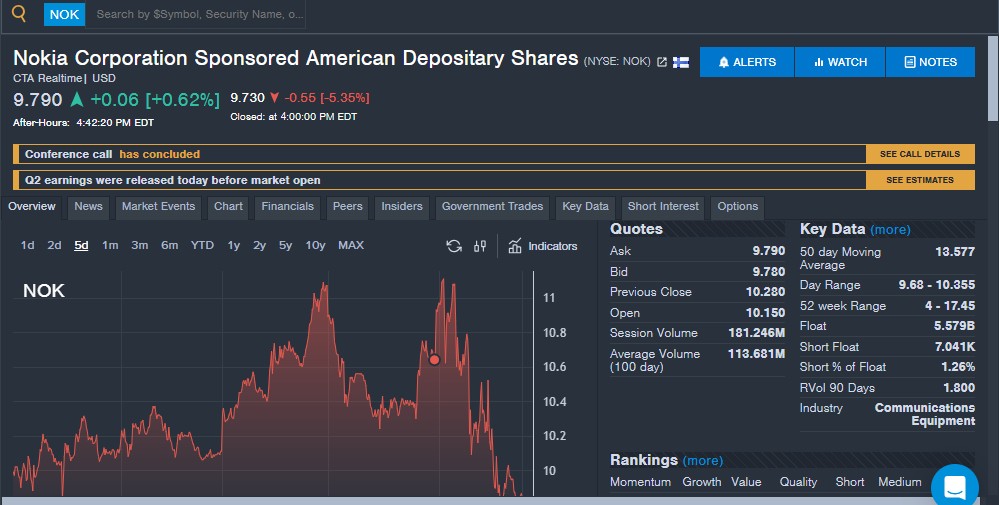The width and height of the screenshot is (999, 505).
Task: Select the 6m chart range
Action: [x=169, y=245]
